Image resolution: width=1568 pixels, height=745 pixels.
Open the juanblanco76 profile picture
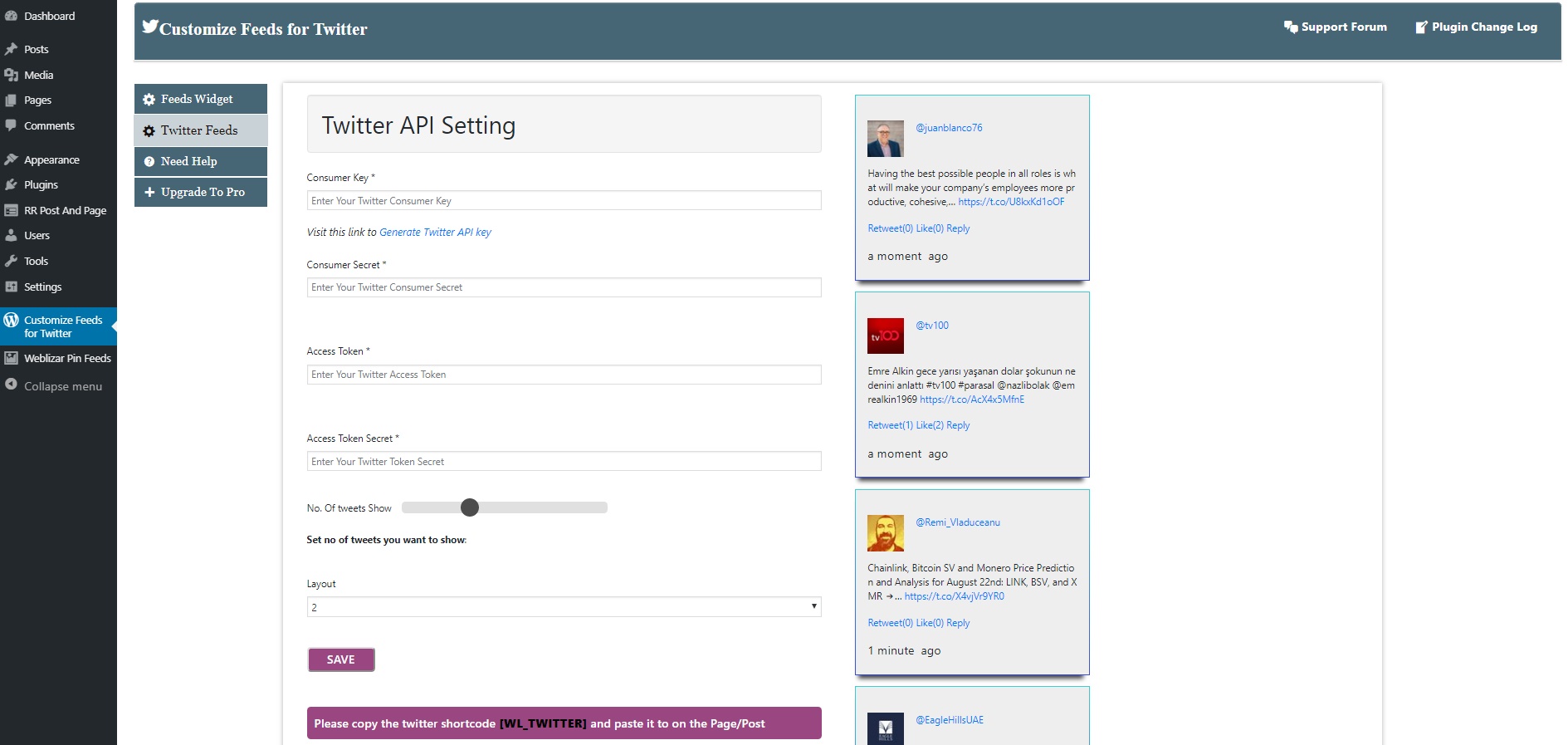pyautogui.click(x=885, y=139)
